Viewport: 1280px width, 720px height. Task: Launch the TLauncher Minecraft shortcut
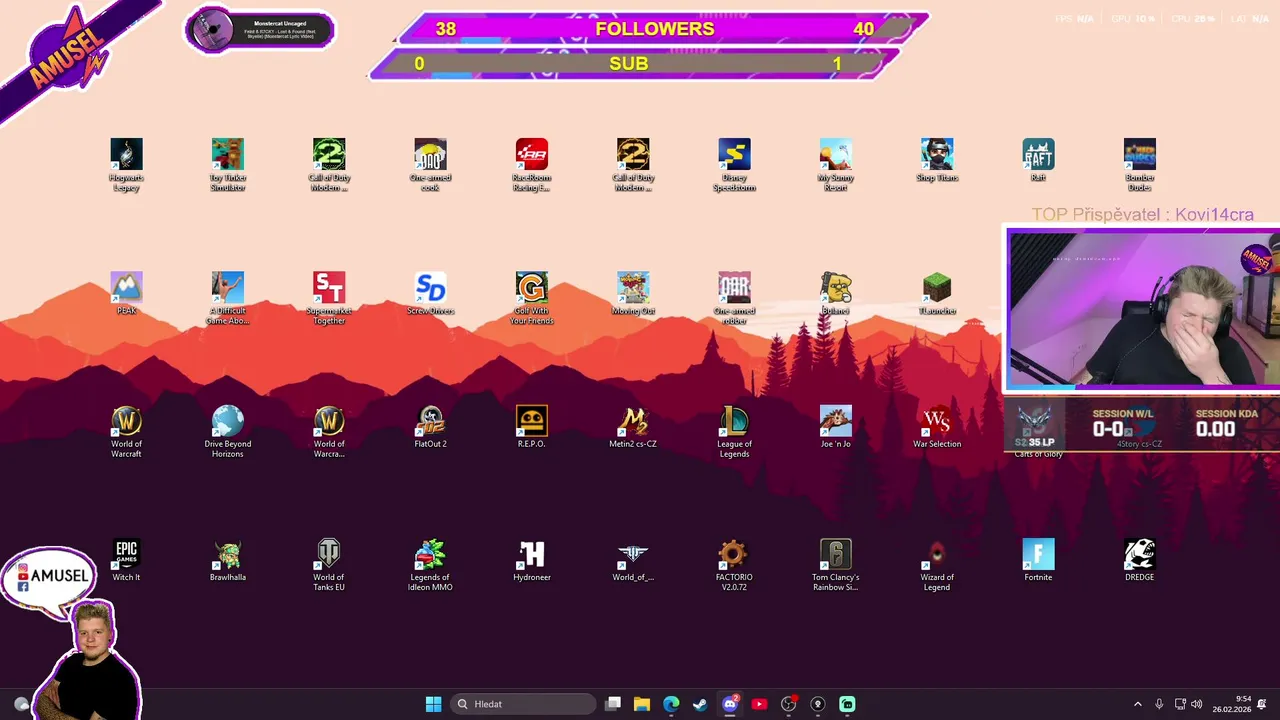pos(937,294)
